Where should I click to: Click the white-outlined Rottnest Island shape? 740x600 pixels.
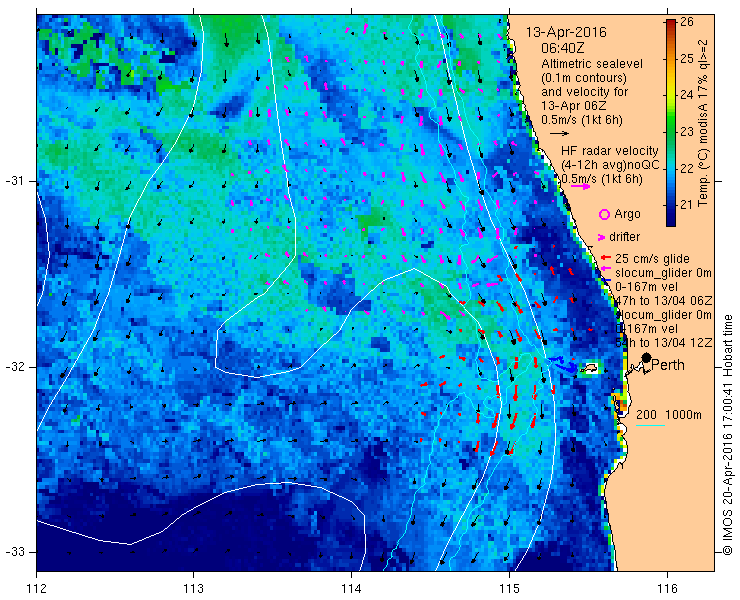pos(589,368)
